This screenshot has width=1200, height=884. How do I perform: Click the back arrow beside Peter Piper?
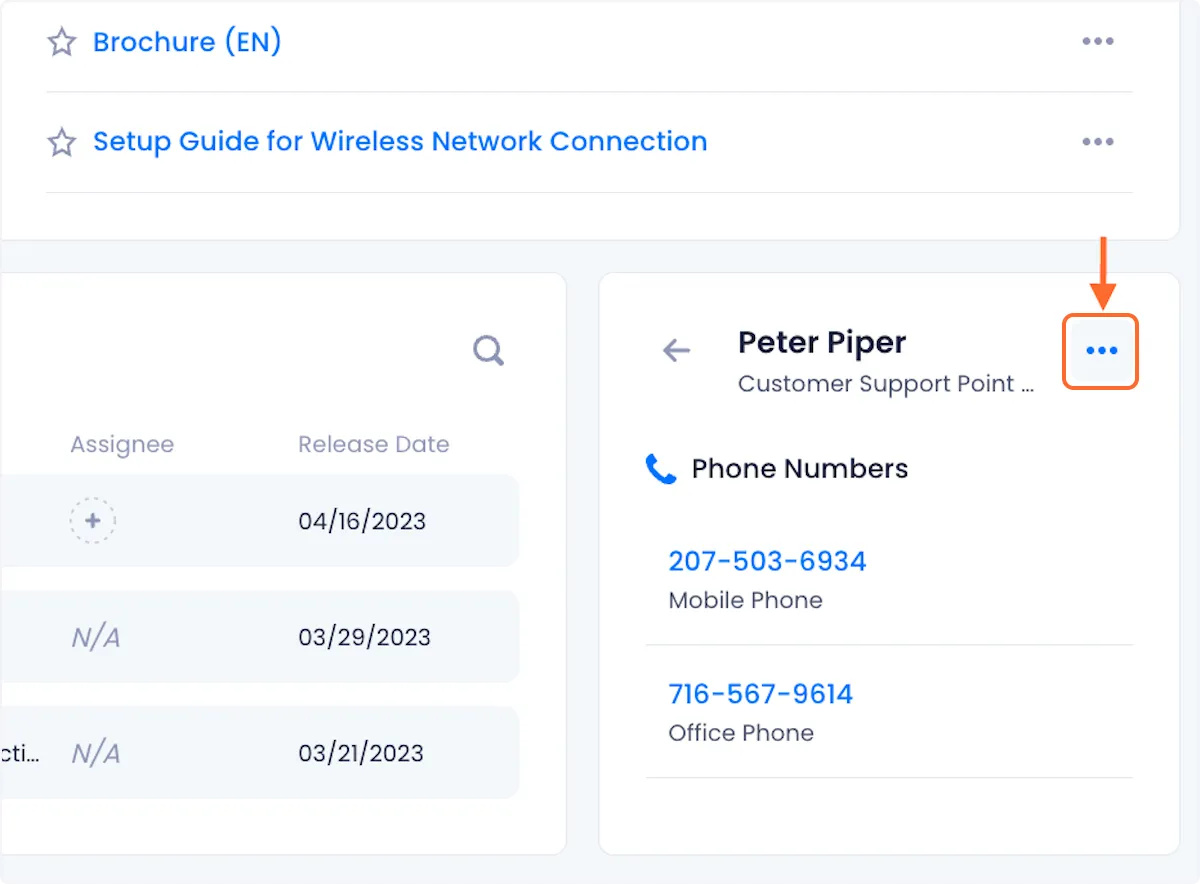pyautogui.click(x=677, y=350)
